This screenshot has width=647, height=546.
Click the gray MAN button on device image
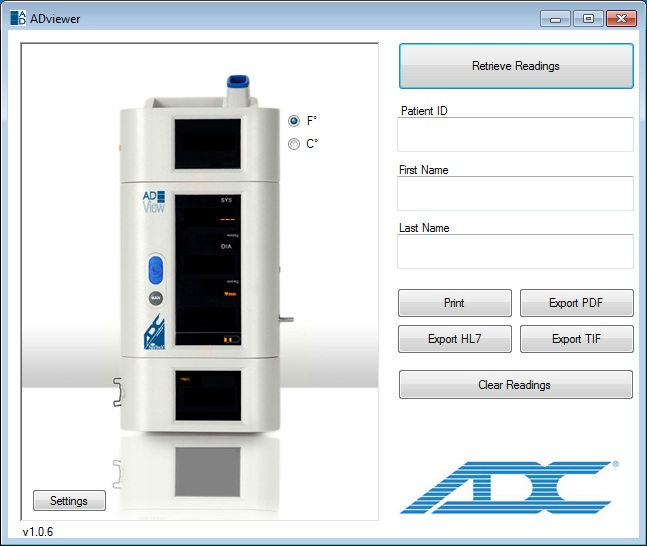[x=156, y=298]
